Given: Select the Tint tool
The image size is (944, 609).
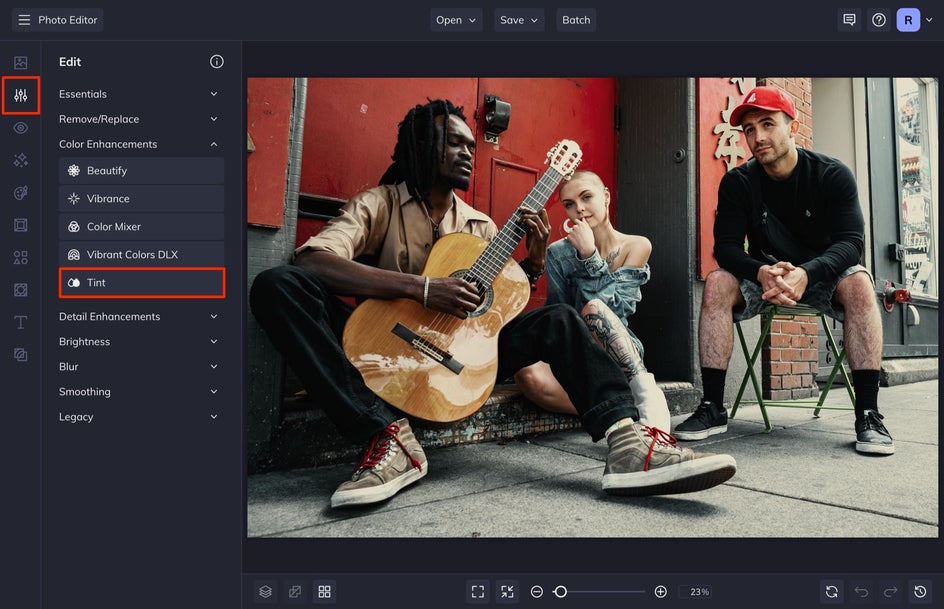Looking at the screenshot, I should (142, 283).
